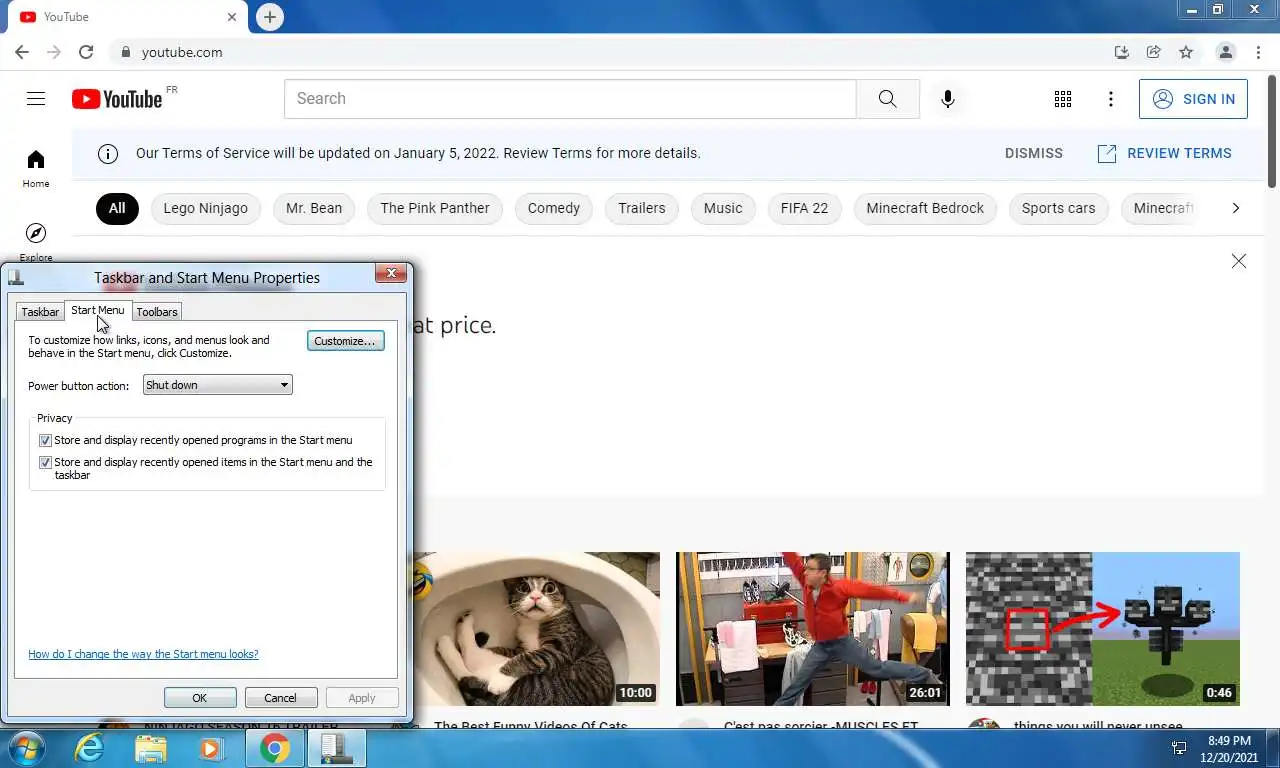Reload the YouTube page

[x=86, y=52]
